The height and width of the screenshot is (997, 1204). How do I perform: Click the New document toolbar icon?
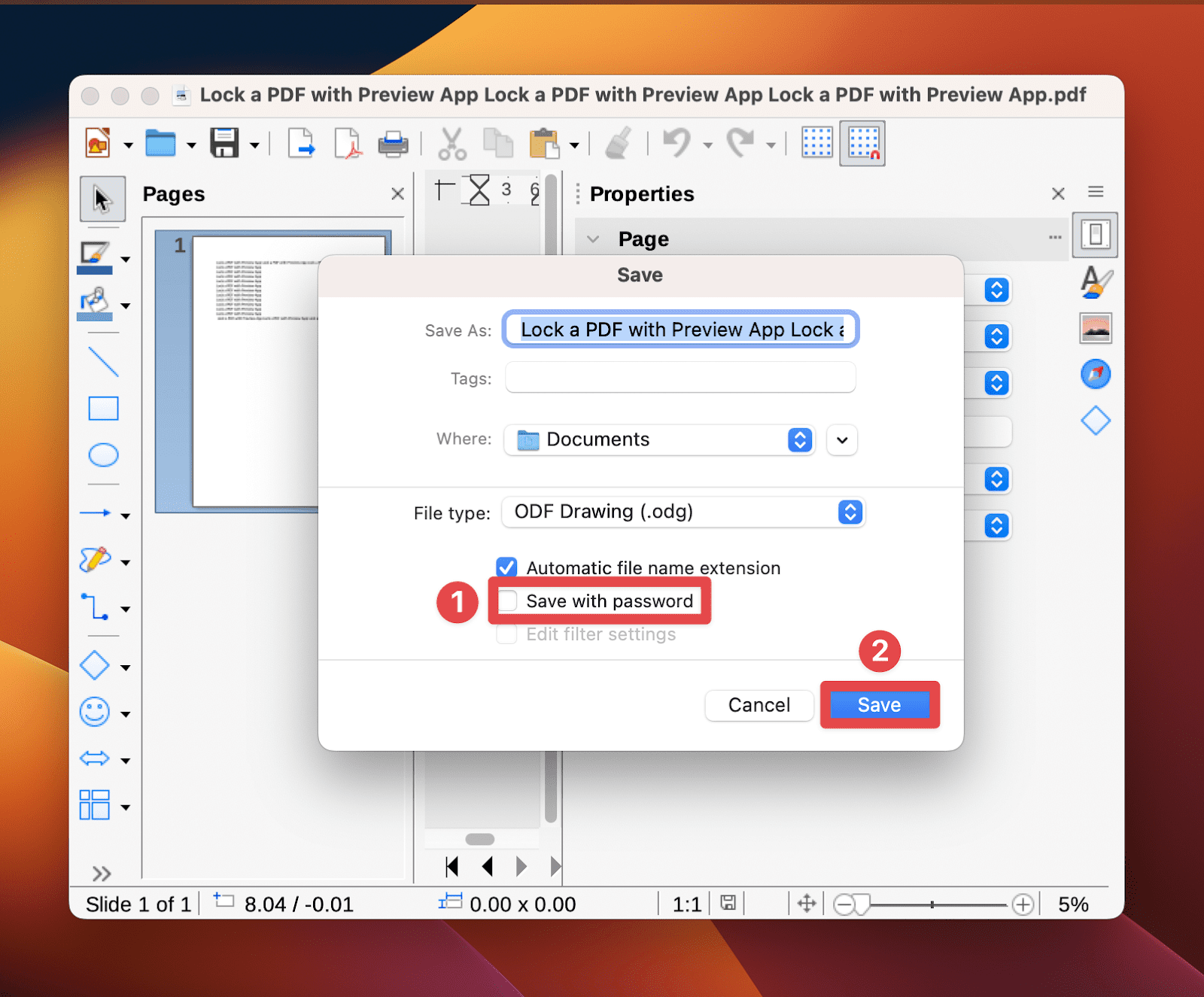[x=99, y=143]
